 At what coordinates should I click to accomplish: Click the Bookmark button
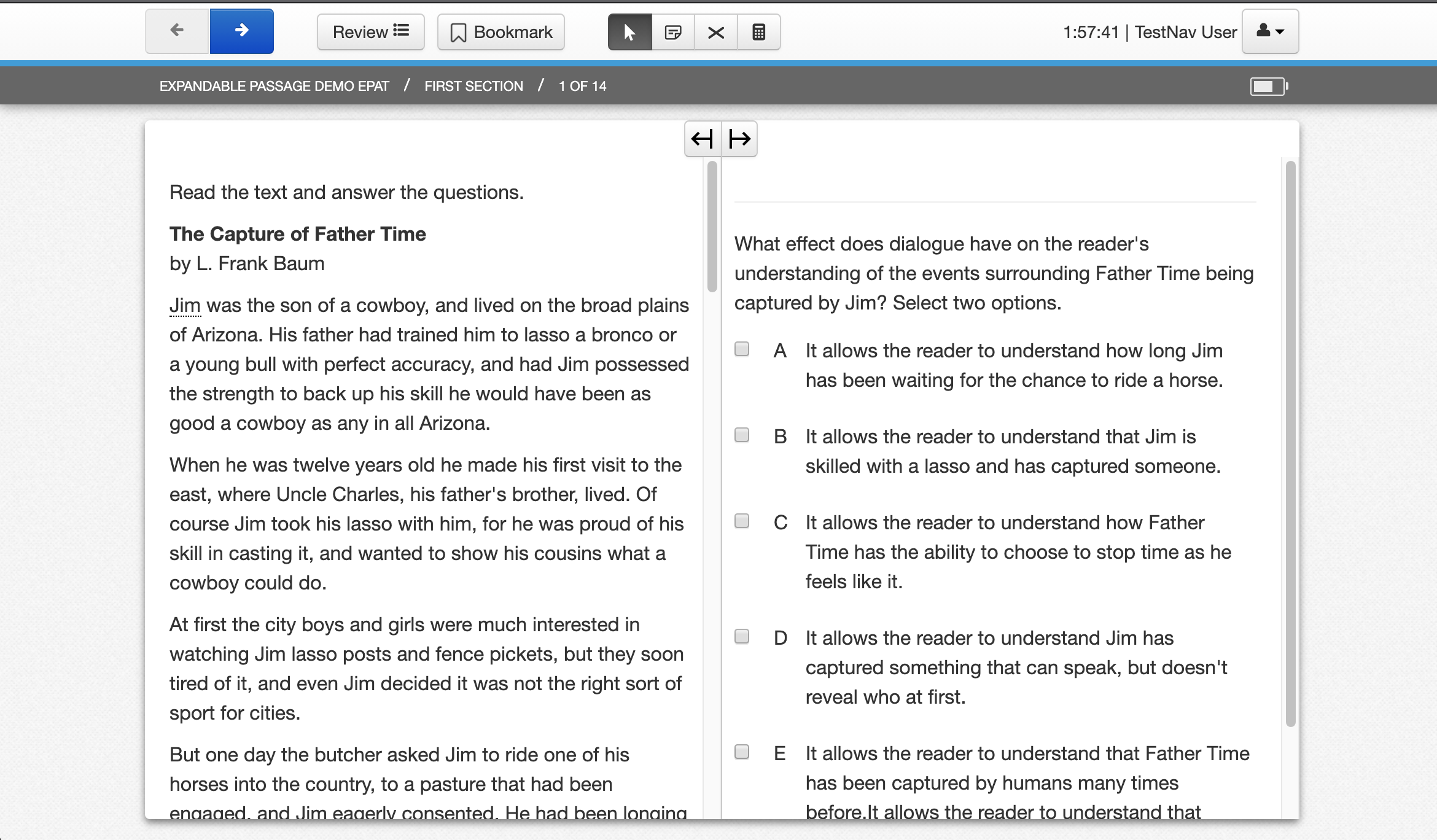coord(501,32)
